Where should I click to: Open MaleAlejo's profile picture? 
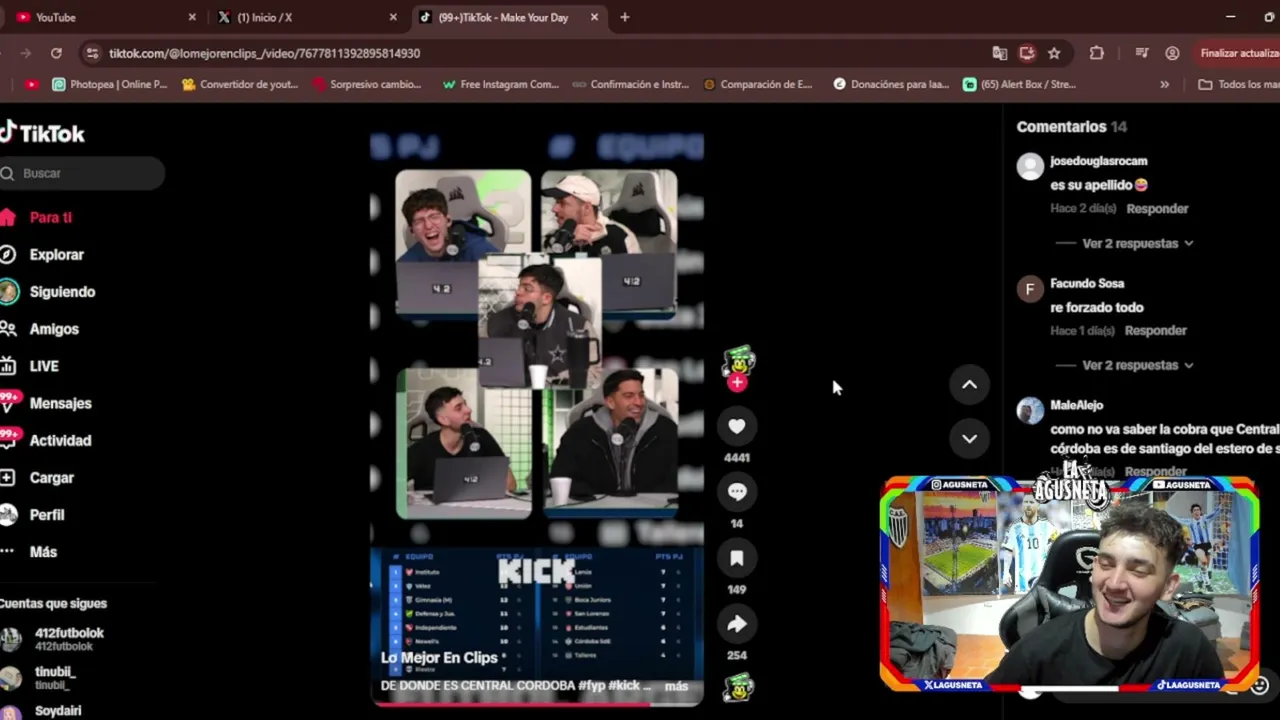tap(1030, 411)
